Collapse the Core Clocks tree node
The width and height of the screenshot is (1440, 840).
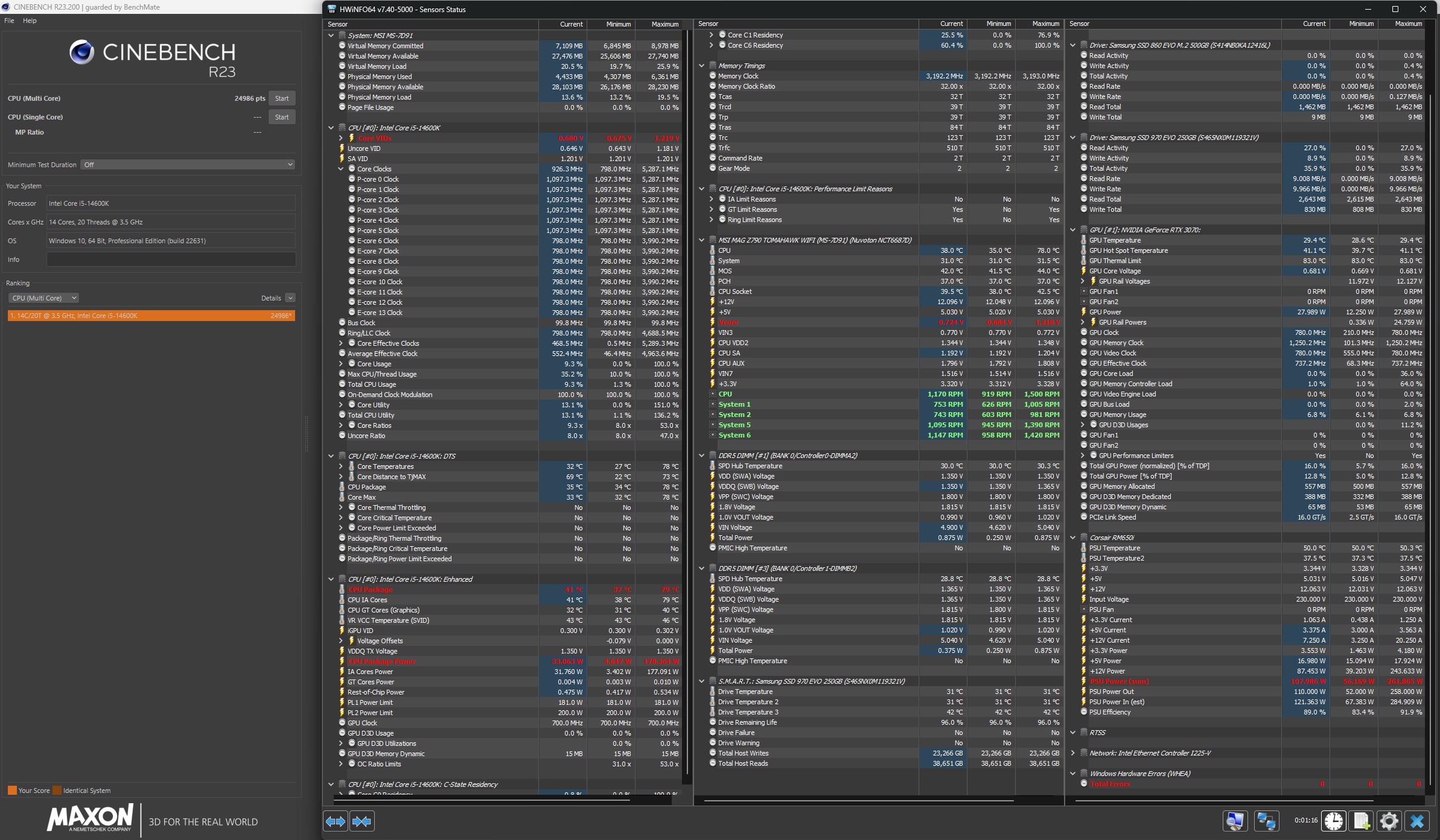tap(340, 169)
